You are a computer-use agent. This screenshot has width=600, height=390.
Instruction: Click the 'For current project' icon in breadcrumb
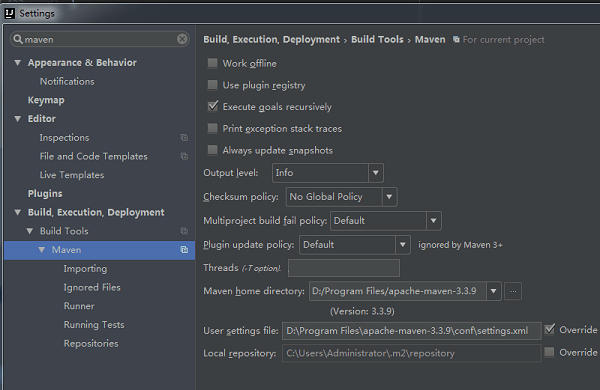click(x=456, y=39)
